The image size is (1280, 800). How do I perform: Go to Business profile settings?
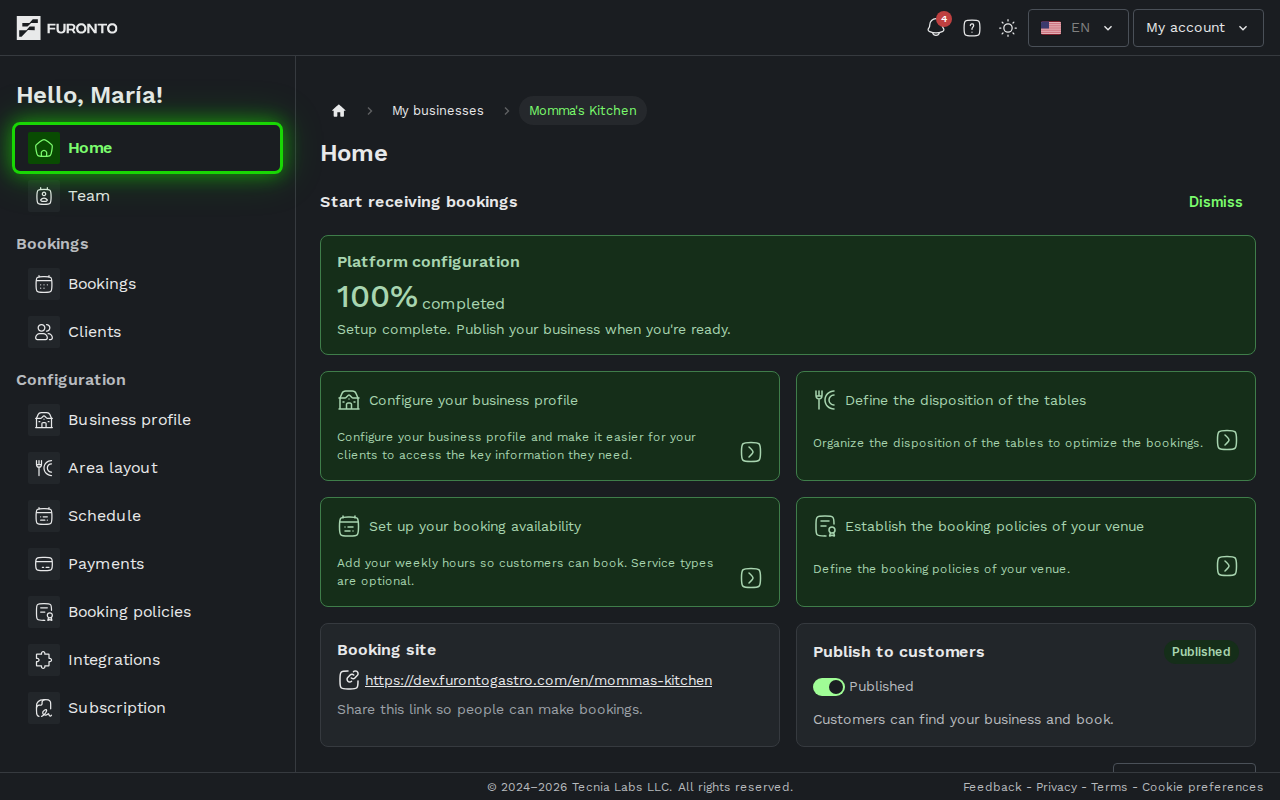click(x=148, y=420)
